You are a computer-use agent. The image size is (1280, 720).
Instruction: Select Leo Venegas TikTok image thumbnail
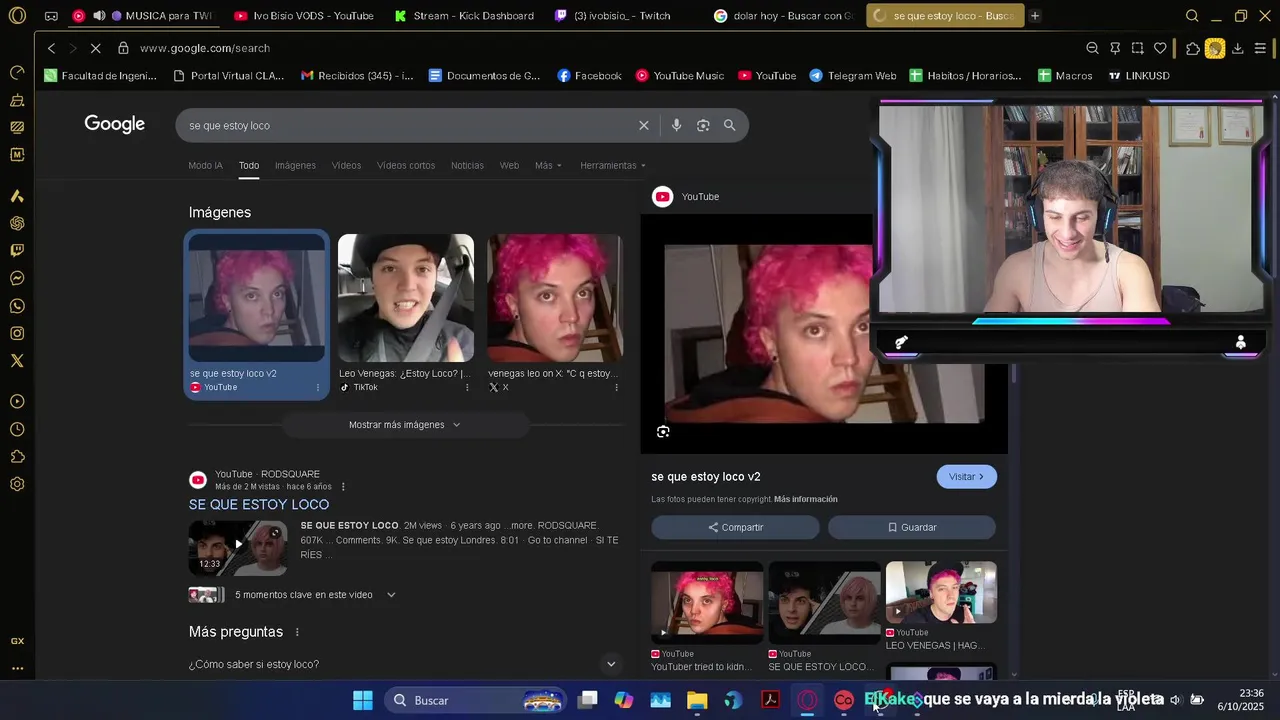(406, 298)
